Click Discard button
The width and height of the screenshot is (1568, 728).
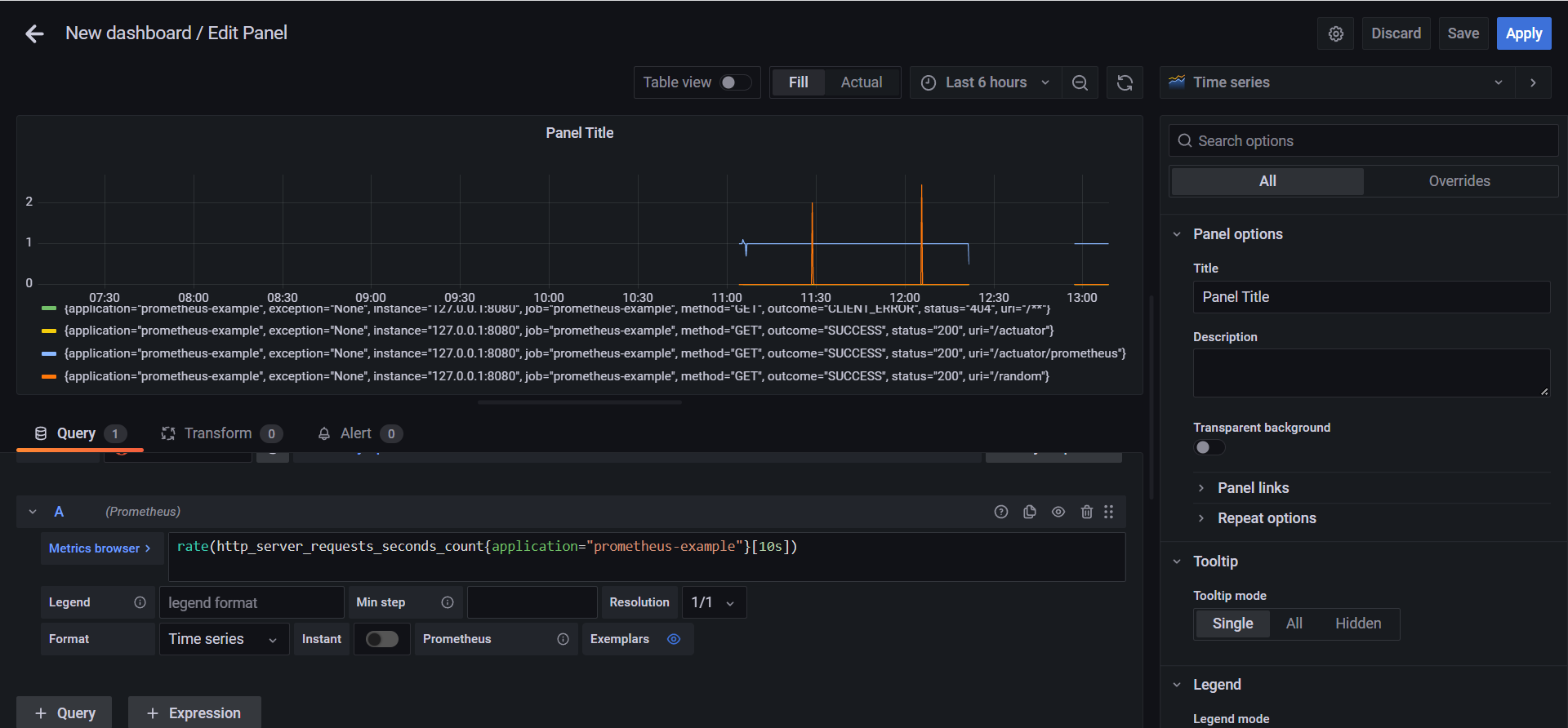[1396, 33]
